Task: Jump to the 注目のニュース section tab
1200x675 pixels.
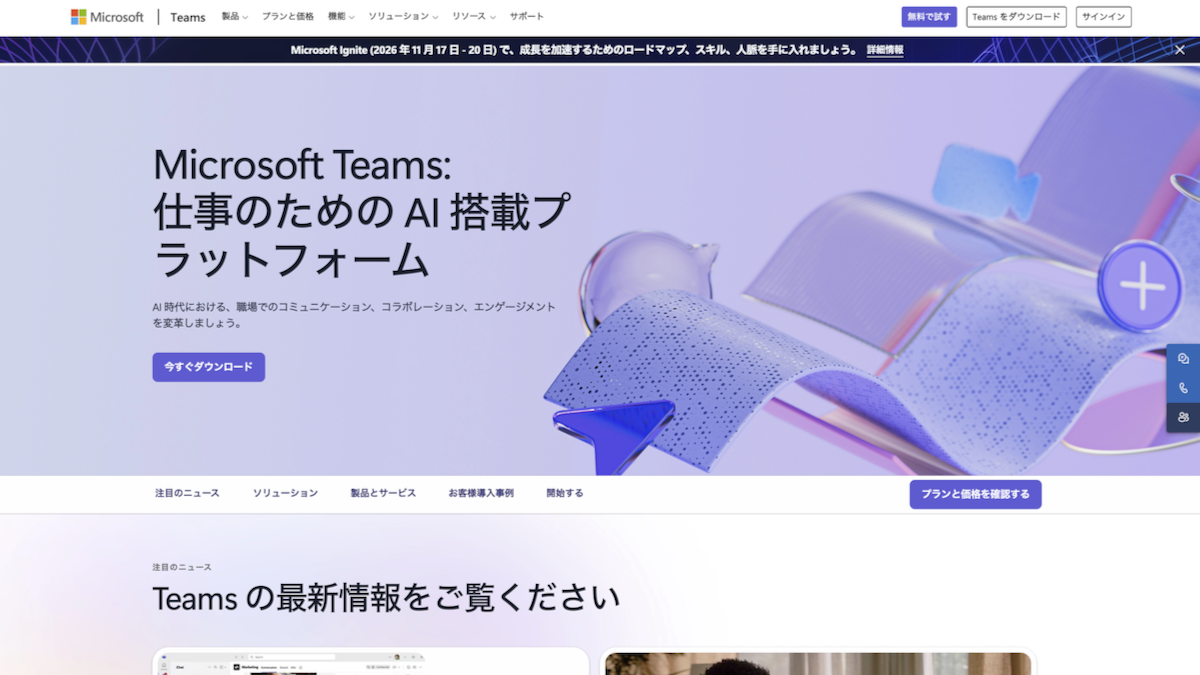Action: pyautogui.click(x=187, y=493)
